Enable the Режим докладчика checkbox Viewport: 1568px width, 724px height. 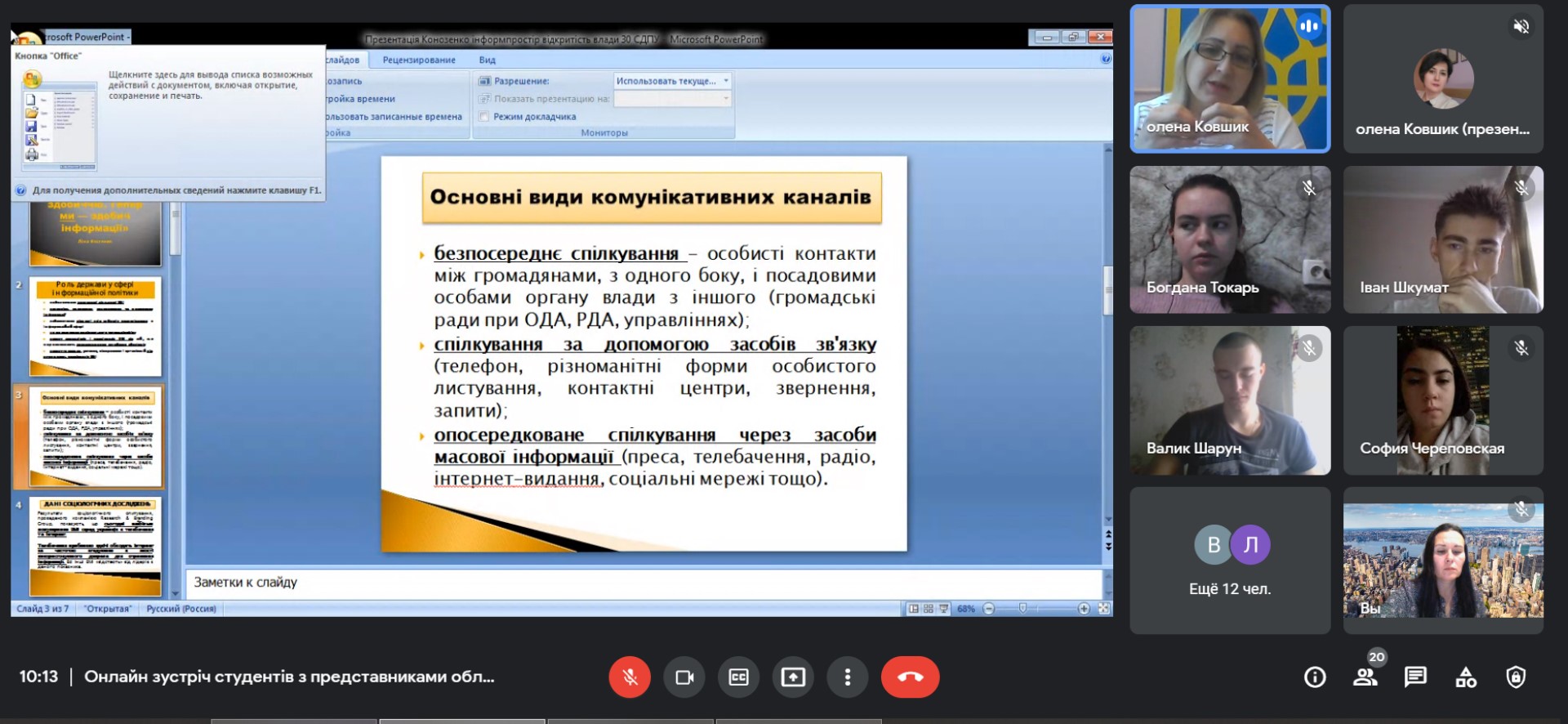point(484,117)
